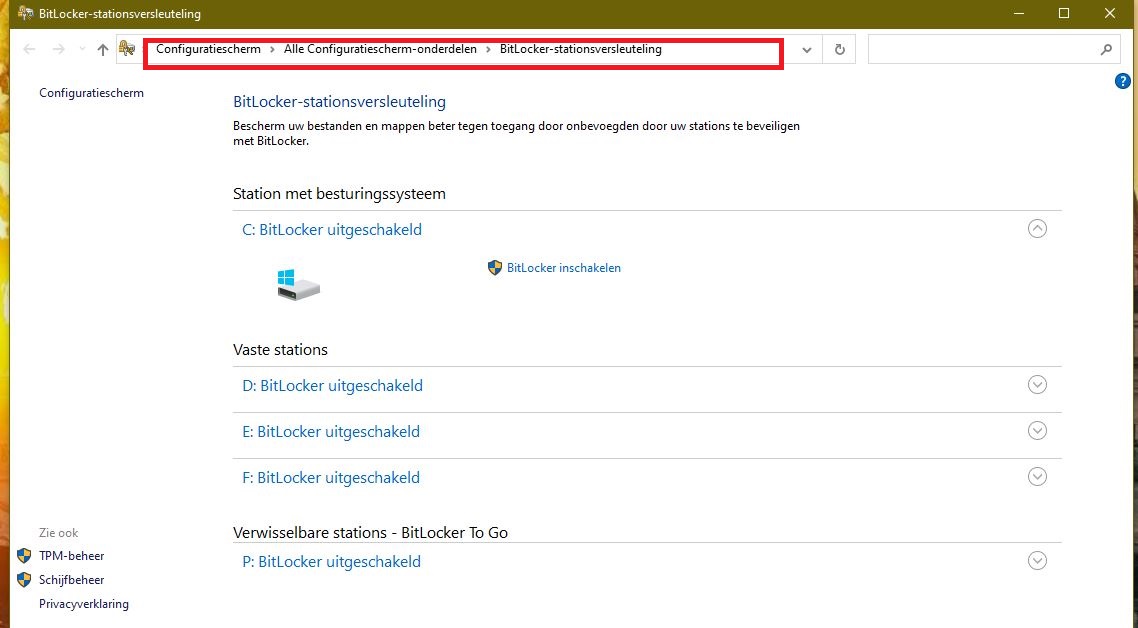
Task: Click the Zie ook label
Action: point(59,533)
